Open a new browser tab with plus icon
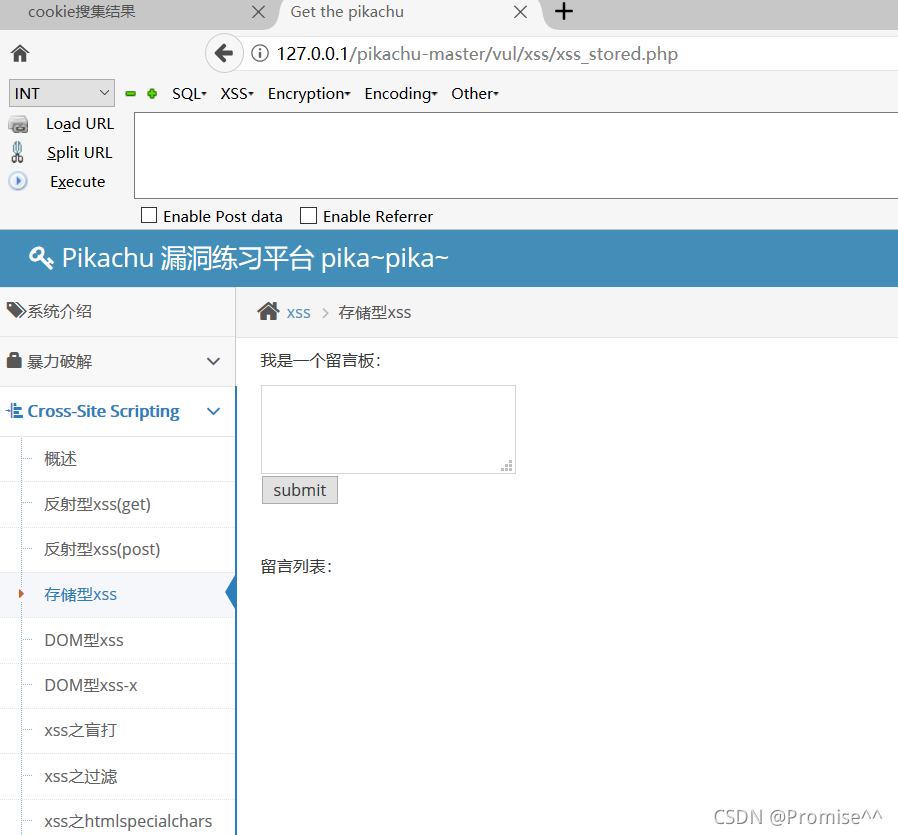Viewport: 898px width, 835px height. (564, 11)
